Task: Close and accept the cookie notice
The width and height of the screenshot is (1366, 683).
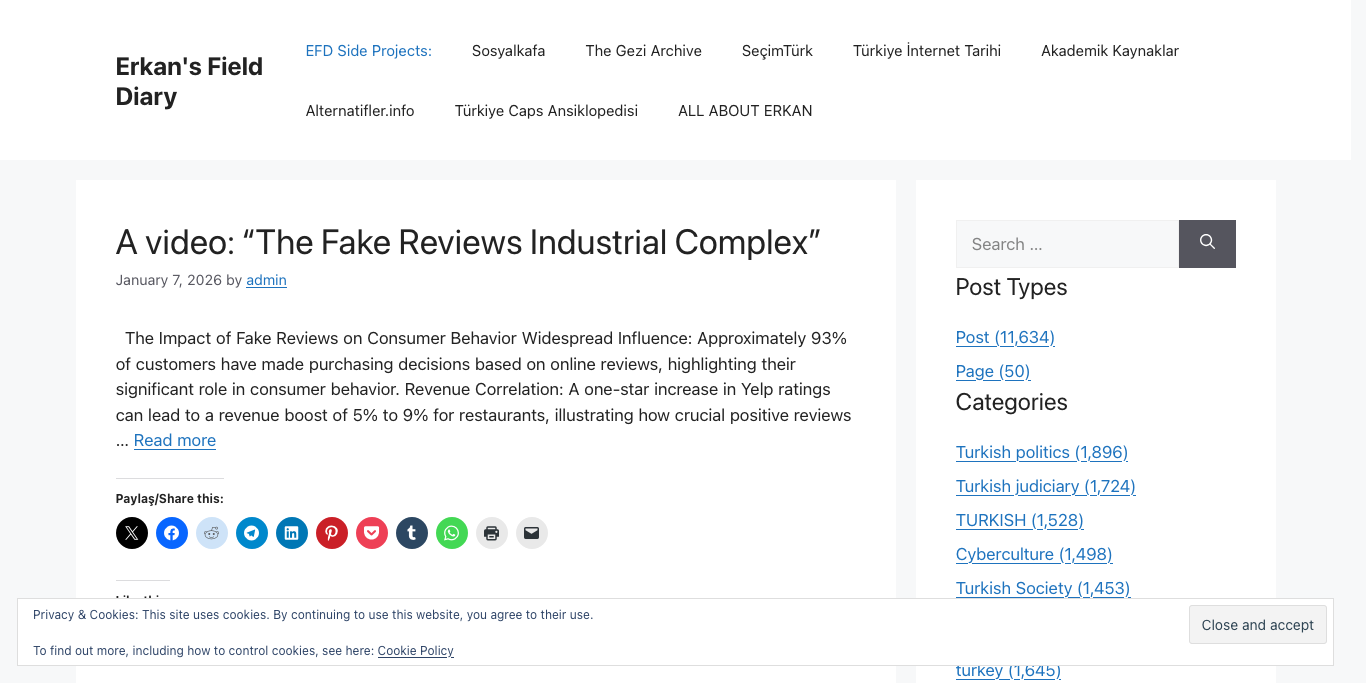Action: click(x=1257, y=625)
